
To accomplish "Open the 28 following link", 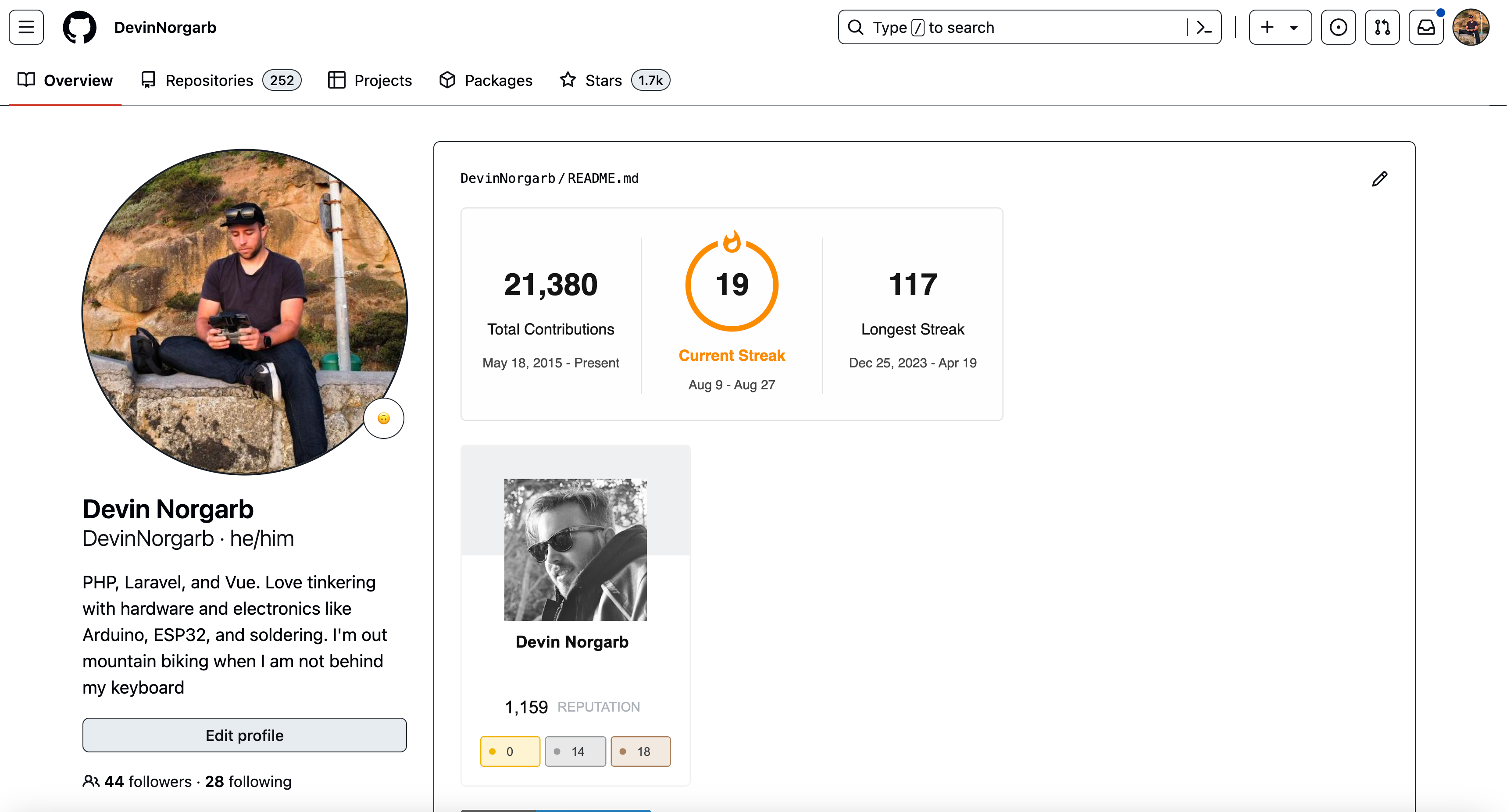I will pos(248,782).
